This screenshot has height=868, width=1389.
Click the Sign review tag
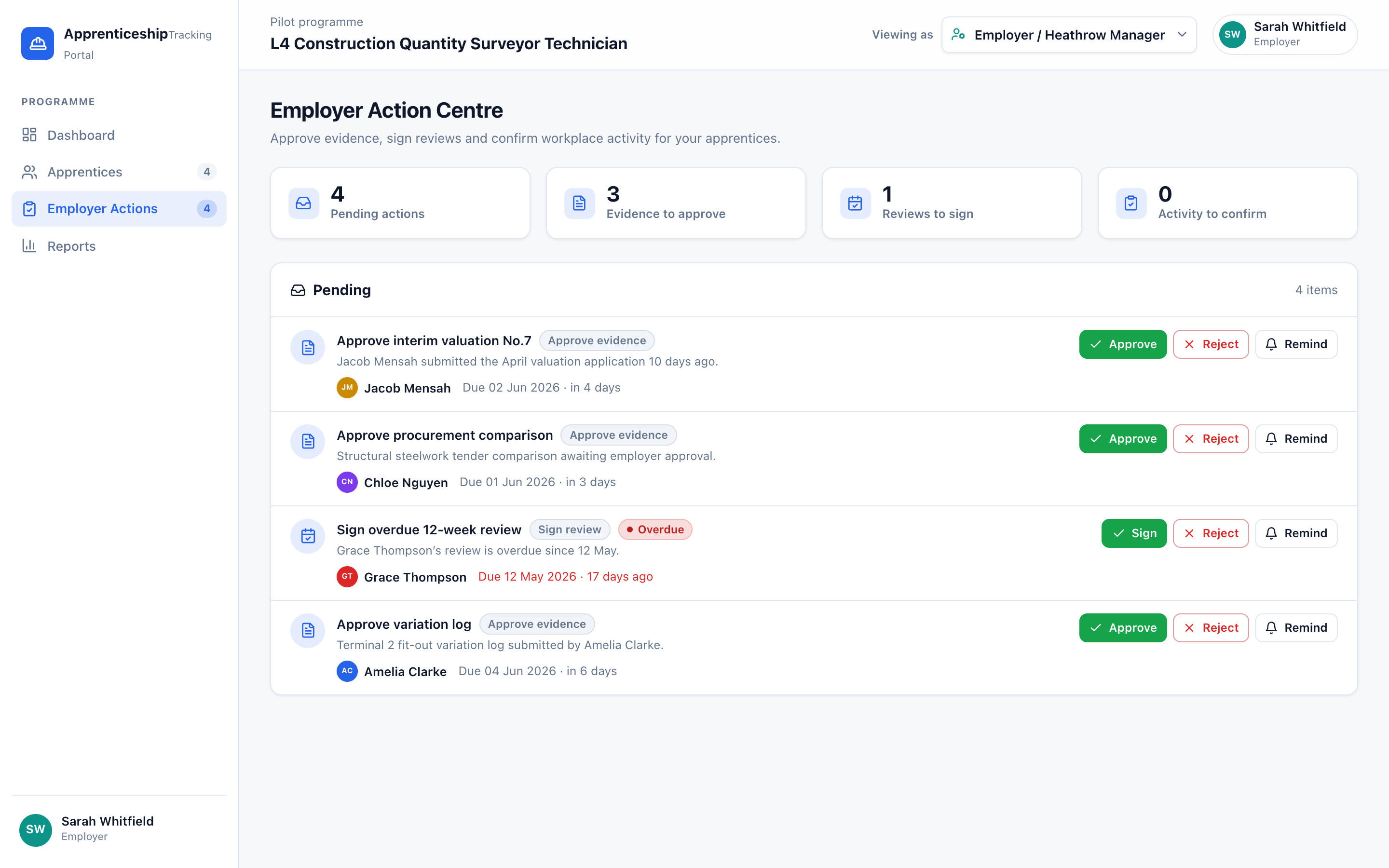click(570, 529)
